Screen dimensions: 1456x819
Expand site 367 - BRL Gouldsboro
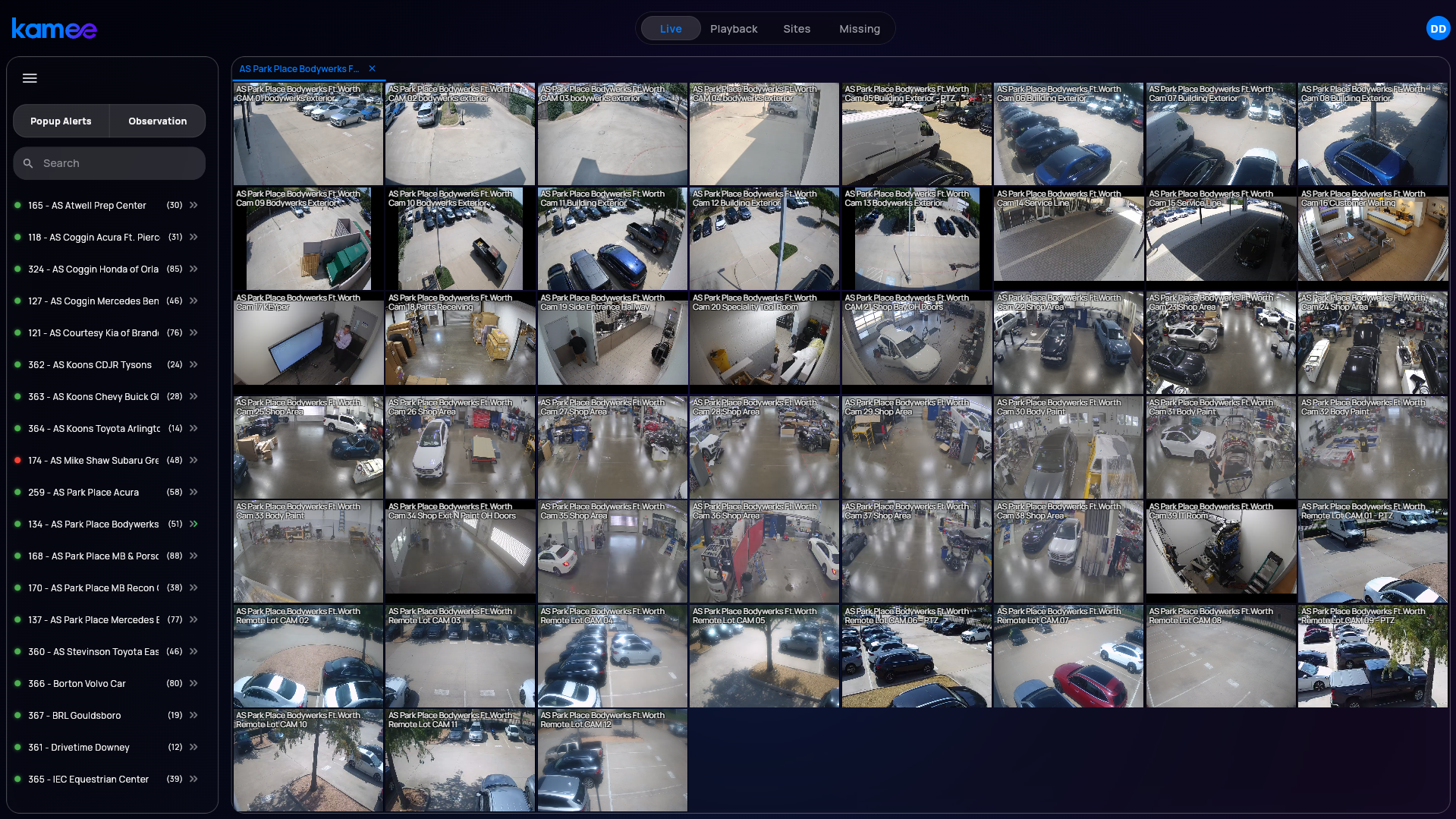coord(194,715)
